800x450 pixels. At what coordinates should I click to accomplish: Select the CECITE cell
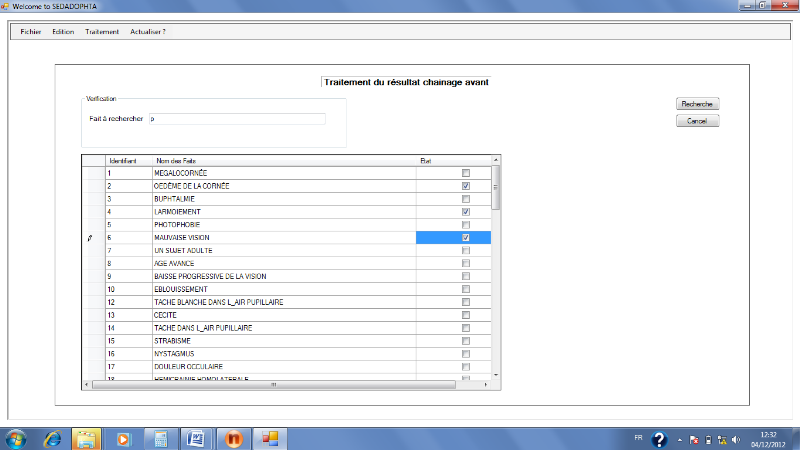[x=284, y=315]
